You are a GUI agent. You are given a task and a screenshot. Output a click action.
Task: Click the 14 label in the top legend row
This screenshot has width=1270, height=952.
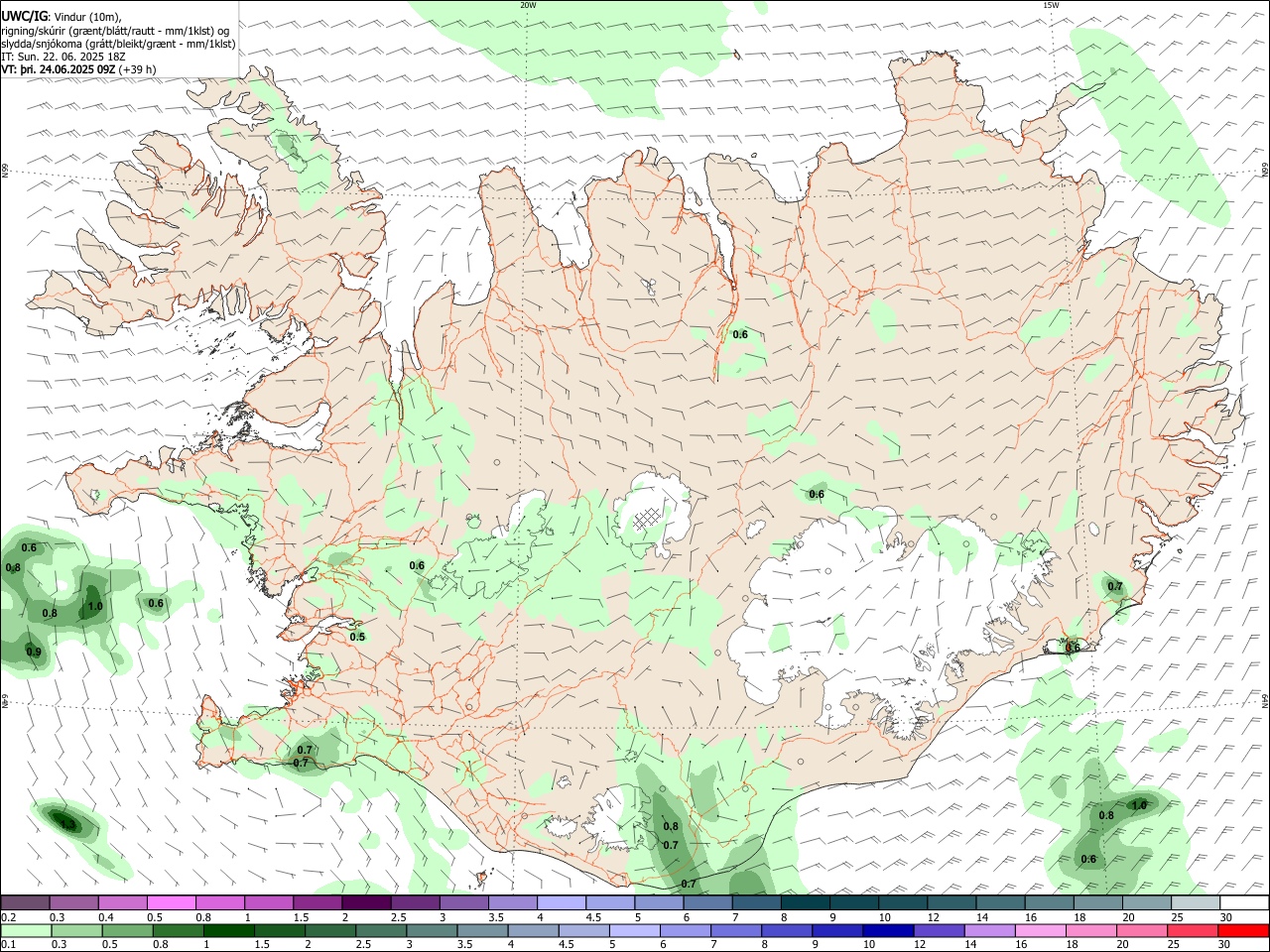pos(981,917)
